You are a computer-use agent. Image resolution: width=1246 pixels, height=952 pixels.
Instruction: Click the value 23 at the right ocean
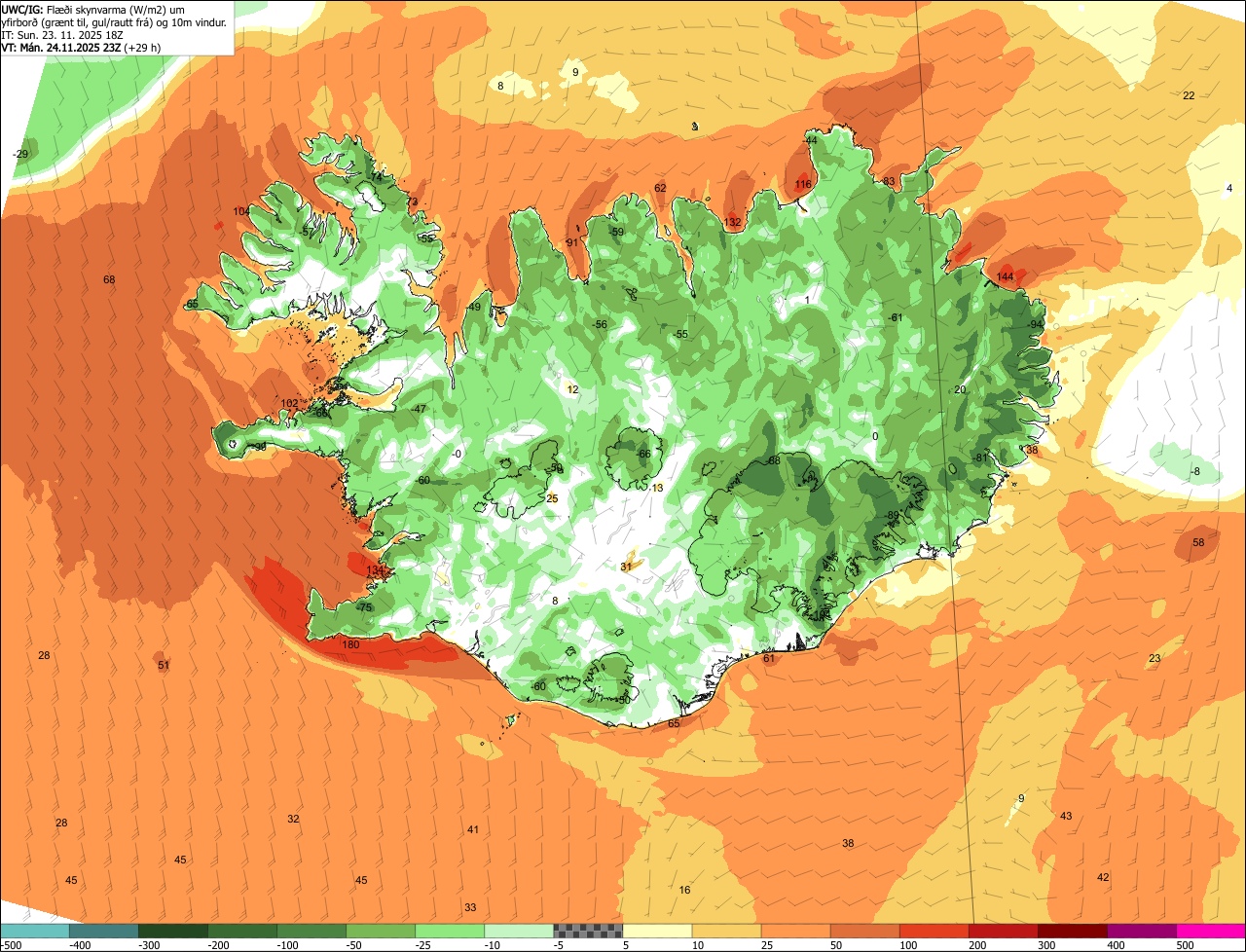[1154, 659]
